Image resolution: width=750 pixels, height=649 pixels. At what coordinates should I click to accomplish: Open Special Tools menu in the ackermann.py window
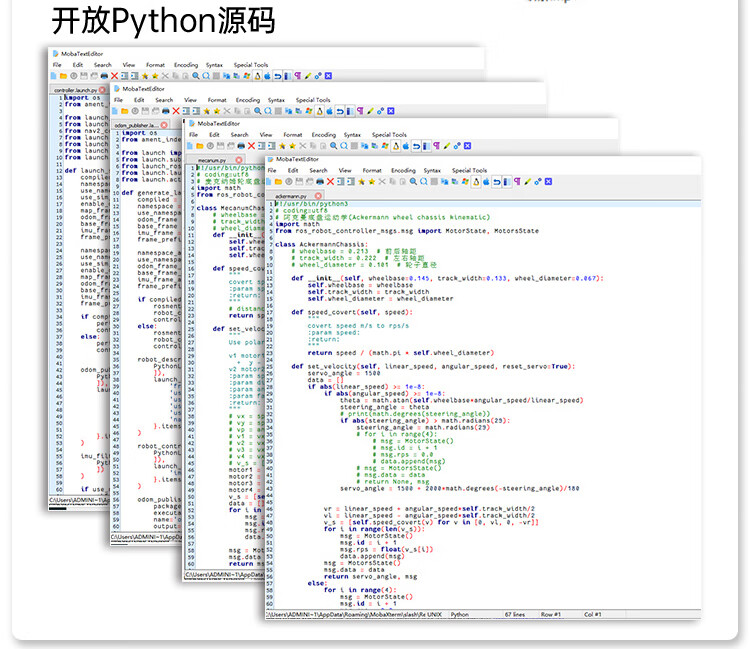click(469, 171)
